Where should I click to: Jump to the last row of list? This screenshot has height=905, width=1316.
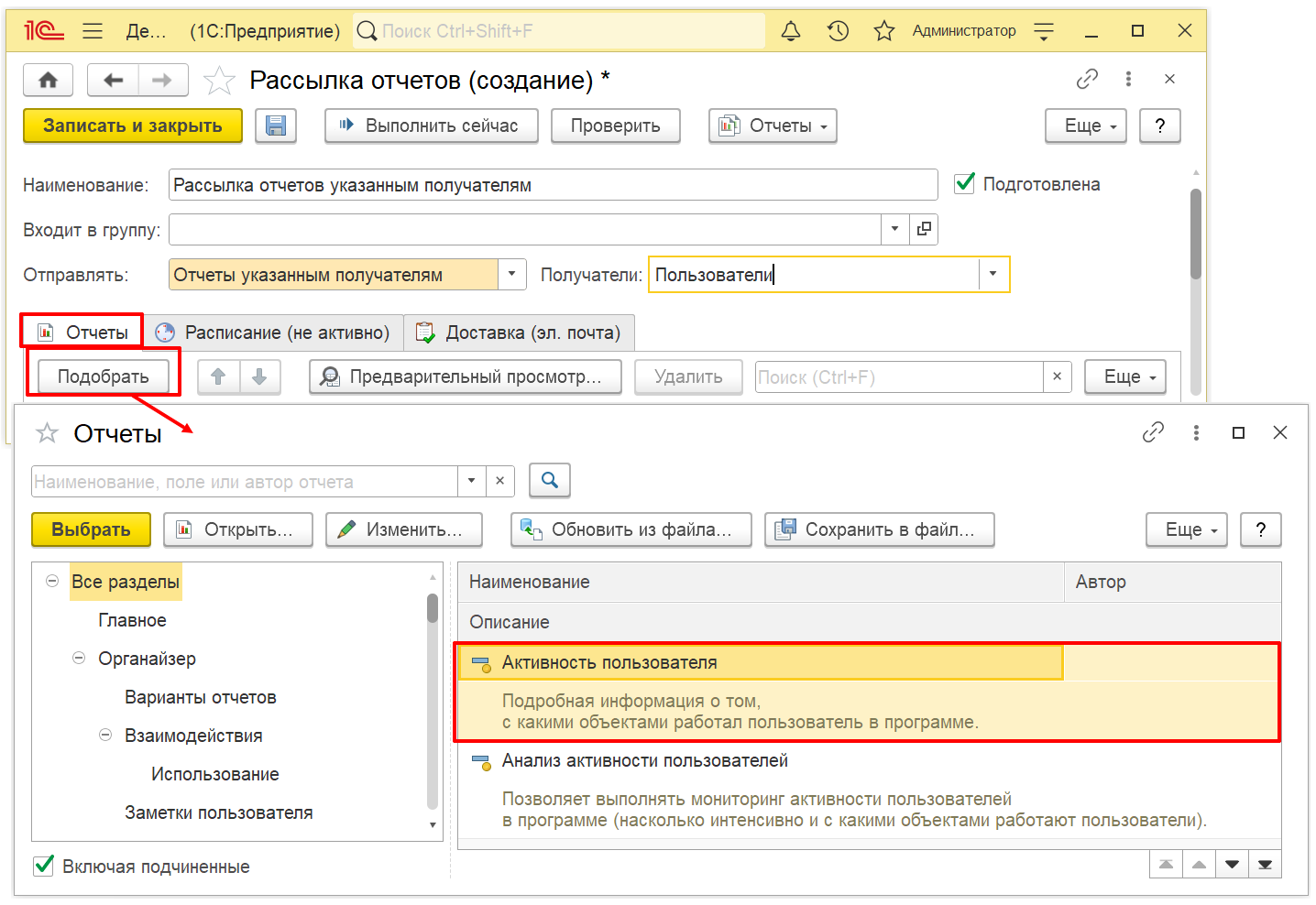point(1265,865)
